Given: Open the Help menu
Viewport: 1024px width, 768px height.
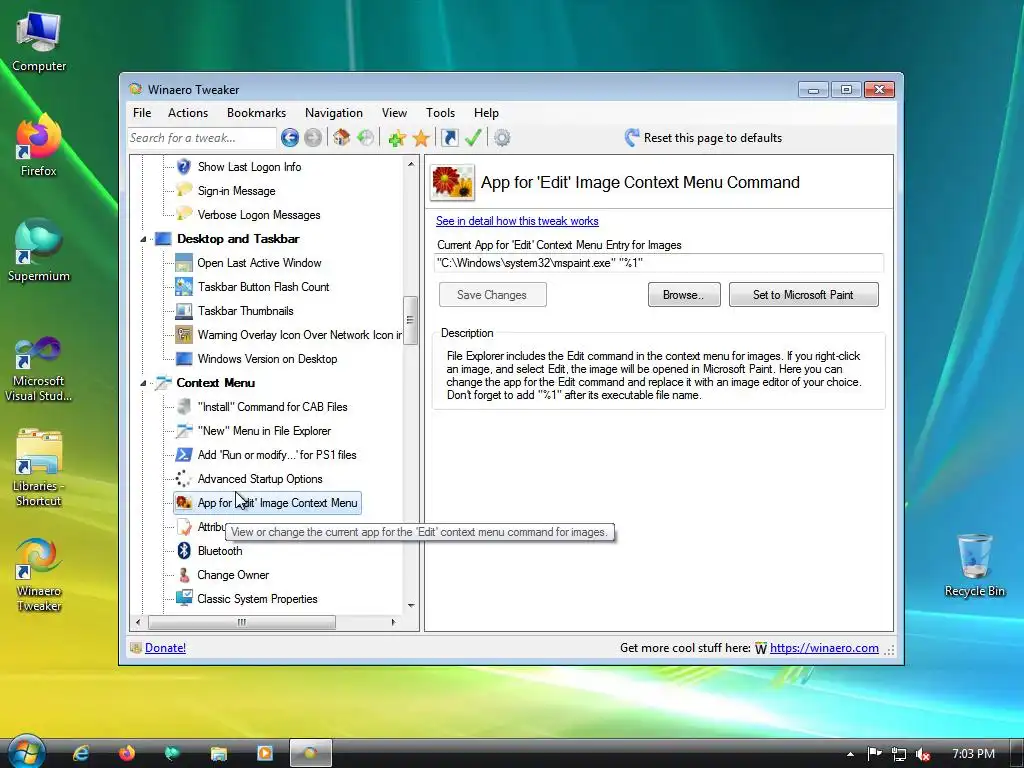Looking at the screenshot, I should pos(487,113).
